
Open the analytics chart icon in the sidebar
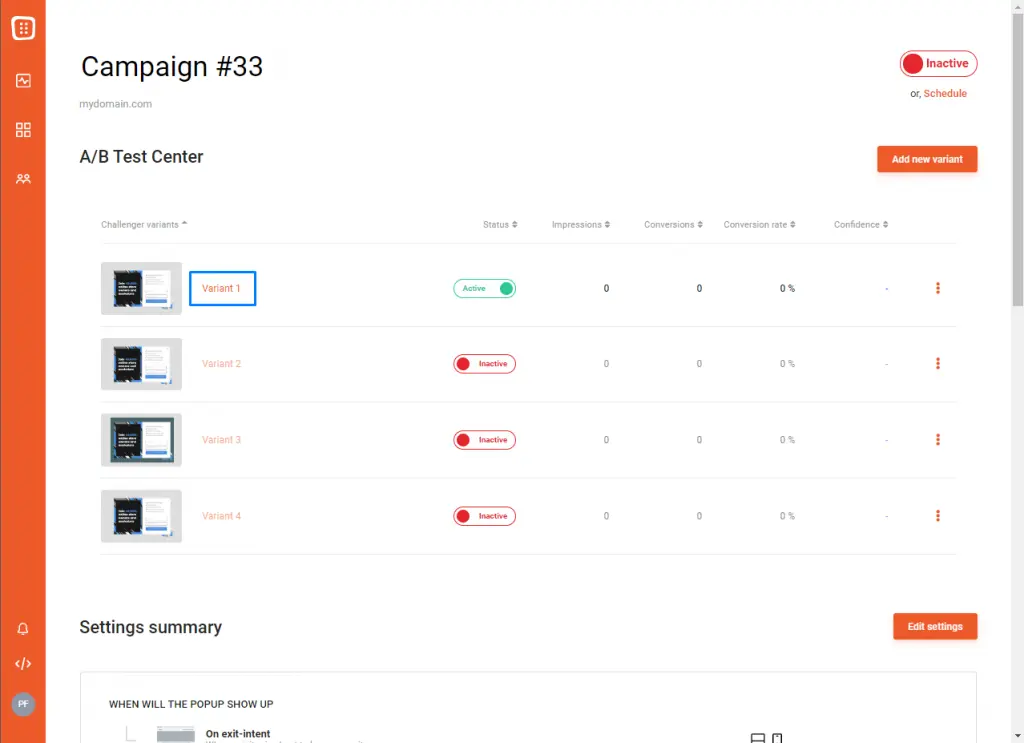(23, 81)
